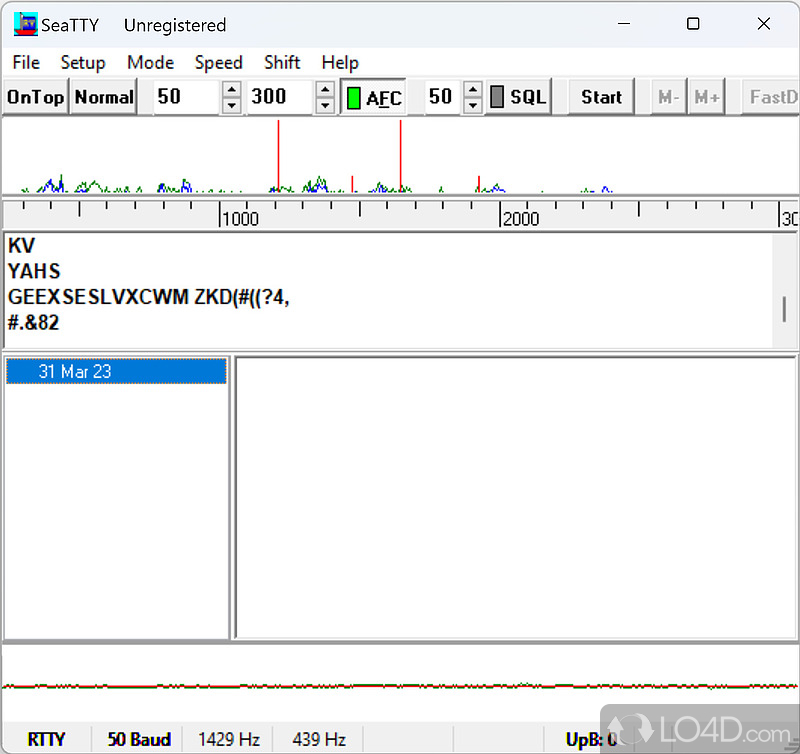Open the File menu
The image size is (800, 754).
pos(26,63)
